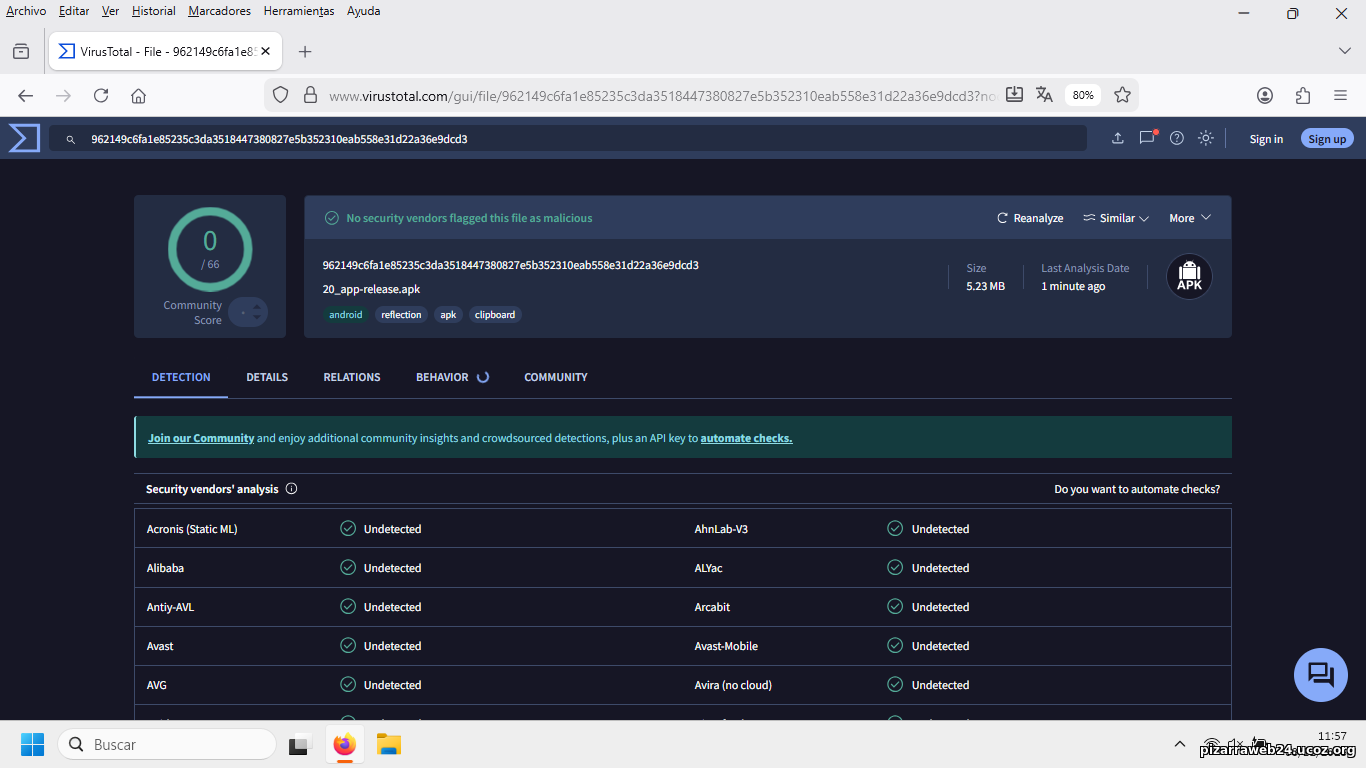Screen dimensions: 1366x768
Task: Switch to the DETAILS tab
Action: (x=267, y=377)
